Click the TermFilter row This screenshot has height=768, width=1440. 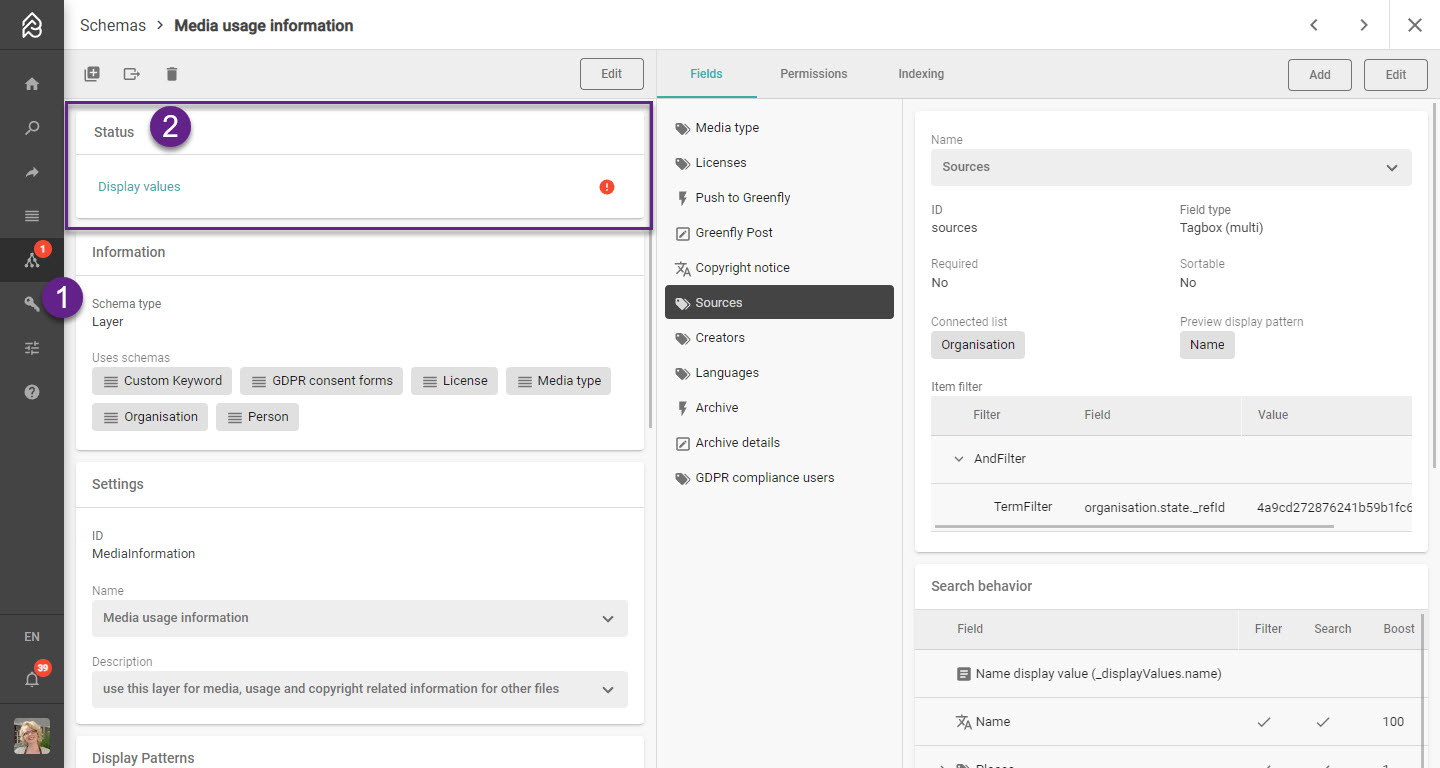[x=1171, y=507]
